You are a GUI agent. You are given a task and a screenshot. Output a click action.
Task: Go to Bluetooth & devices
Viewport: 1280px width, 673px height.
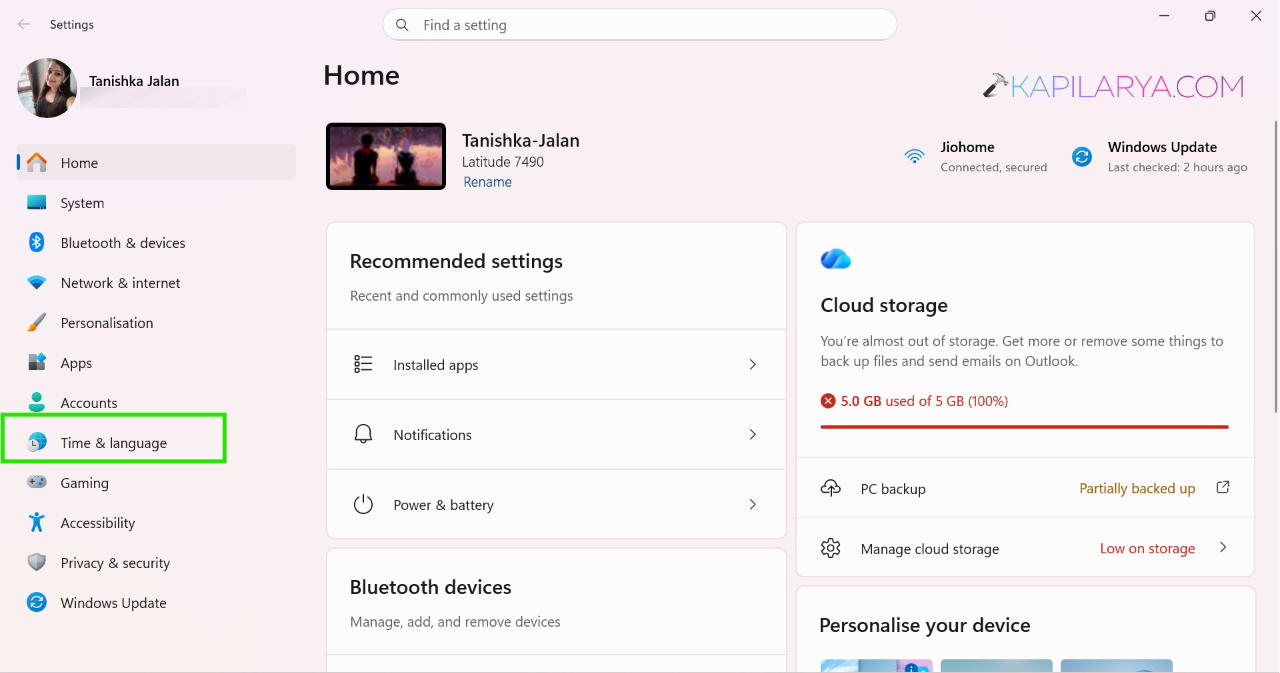pos(156,242)
